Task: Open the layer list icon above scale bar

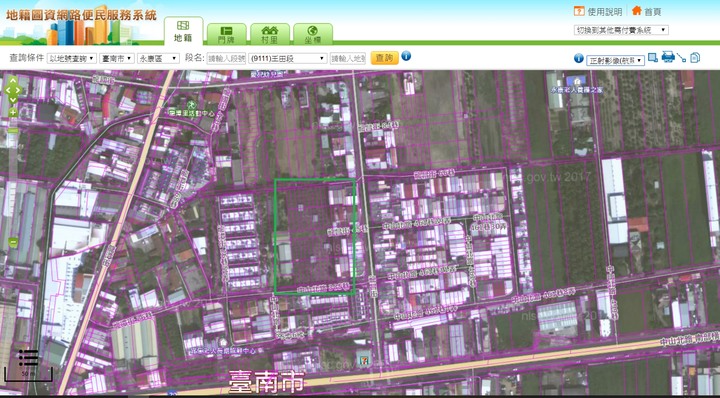Action: click(x=28, y=358)
